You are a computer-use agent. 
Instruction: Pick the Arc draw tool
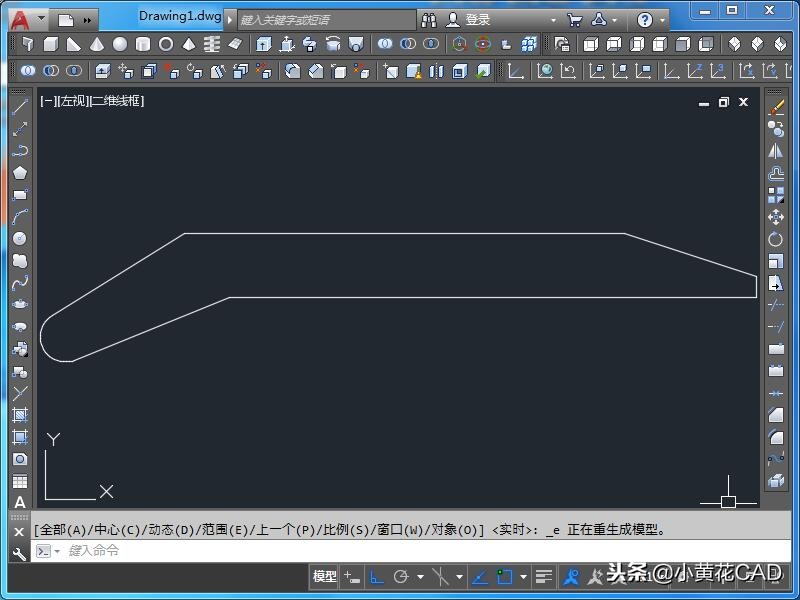[19, 217]
